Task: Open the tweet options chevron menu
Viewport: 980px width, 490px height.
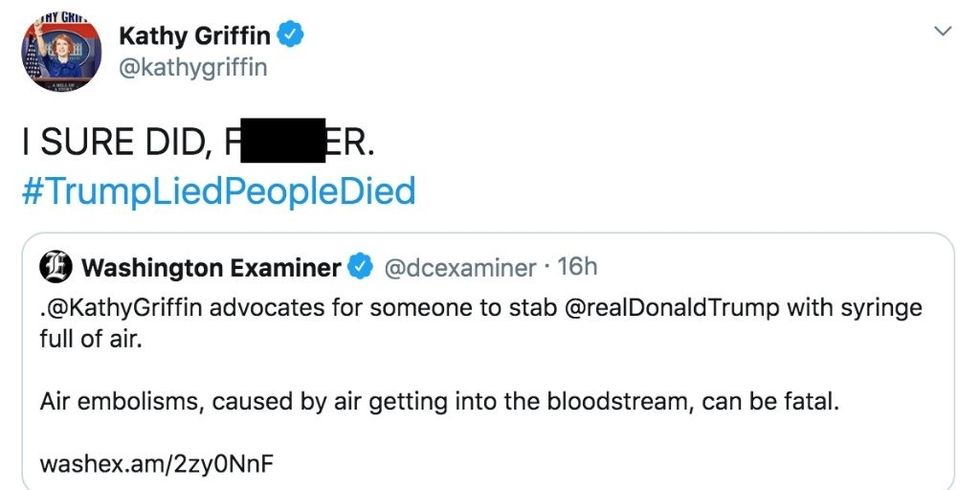Action: tap(942, 32)
